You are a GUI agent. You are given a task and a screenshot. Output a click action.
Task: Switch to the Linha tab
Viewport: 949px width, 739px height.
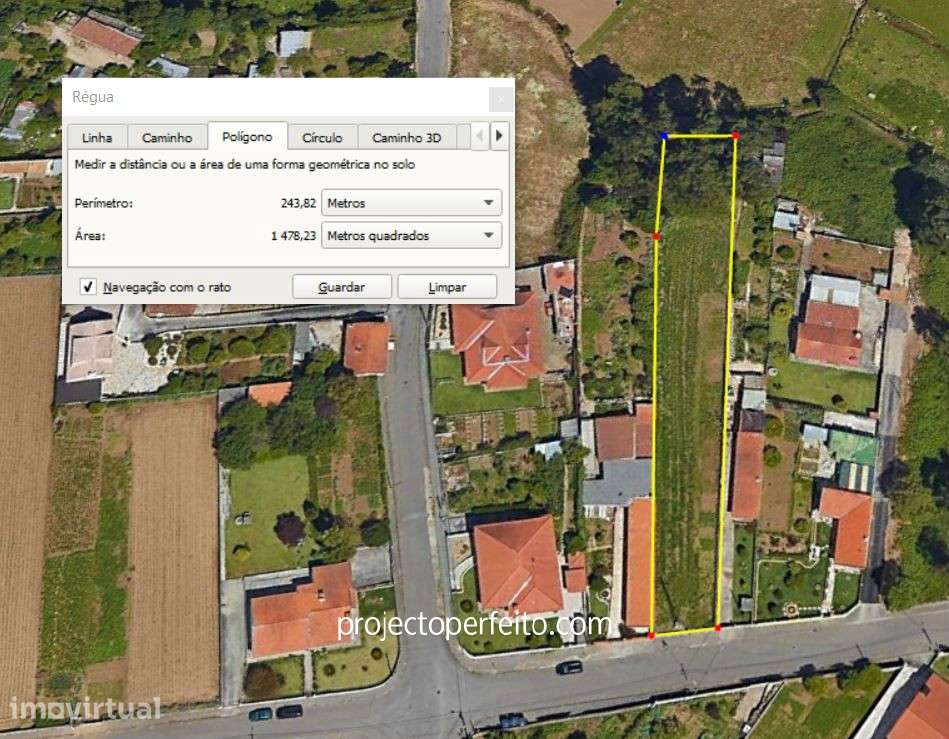click(97, 137)
